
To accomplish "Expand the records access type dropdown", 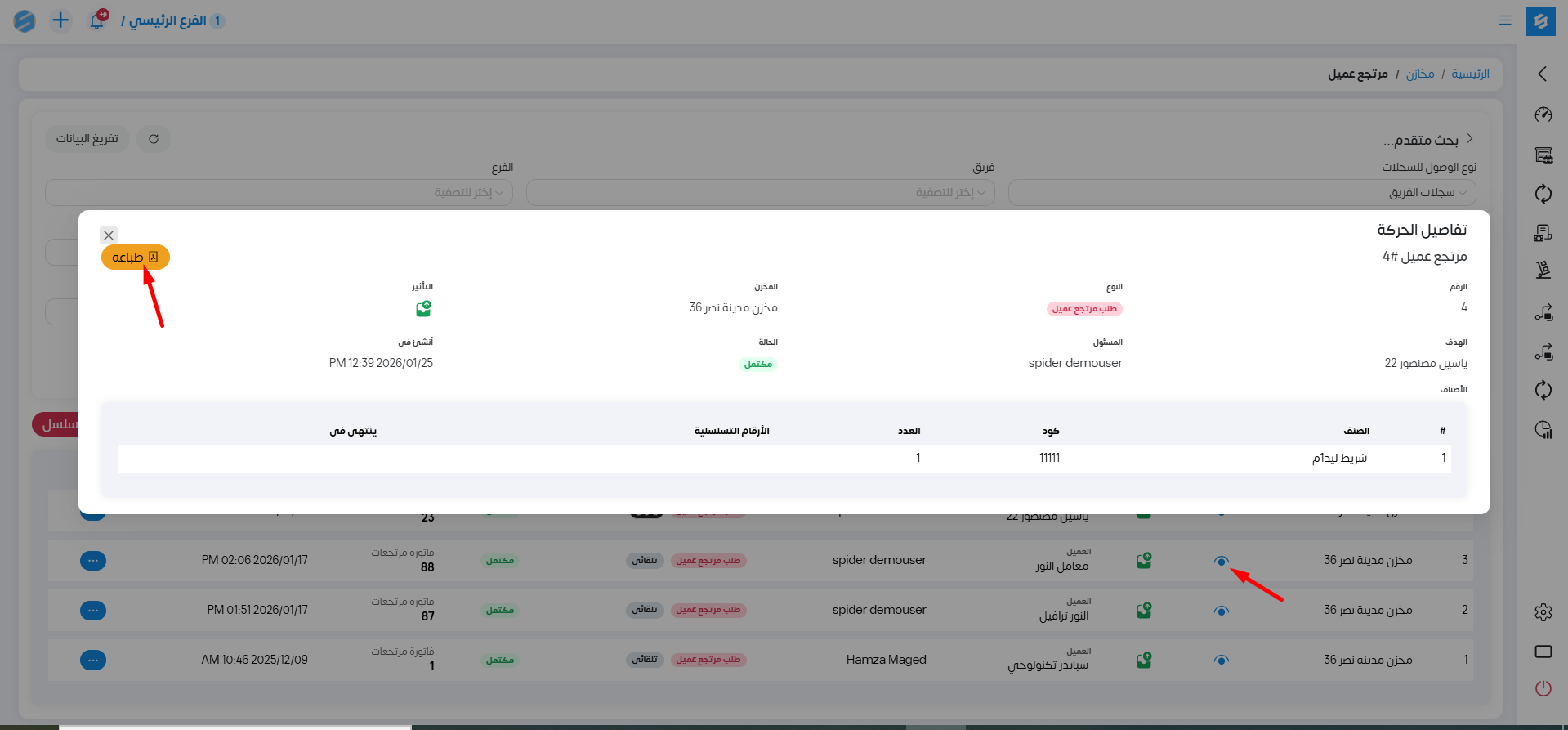I will click(1241, 193).
